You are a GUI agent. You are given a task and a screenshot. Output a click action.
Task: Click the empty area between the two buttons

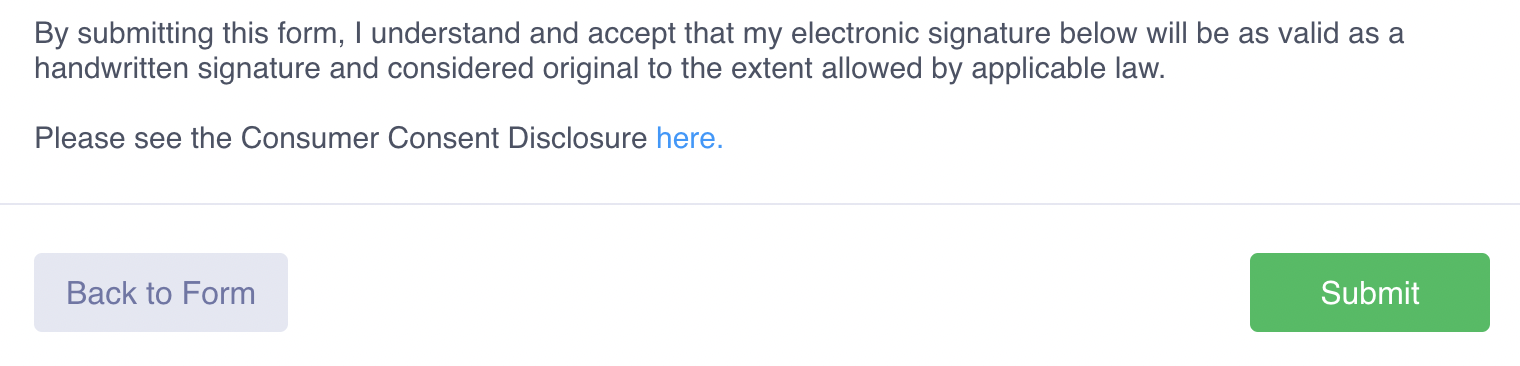click(x=769, y=292)
